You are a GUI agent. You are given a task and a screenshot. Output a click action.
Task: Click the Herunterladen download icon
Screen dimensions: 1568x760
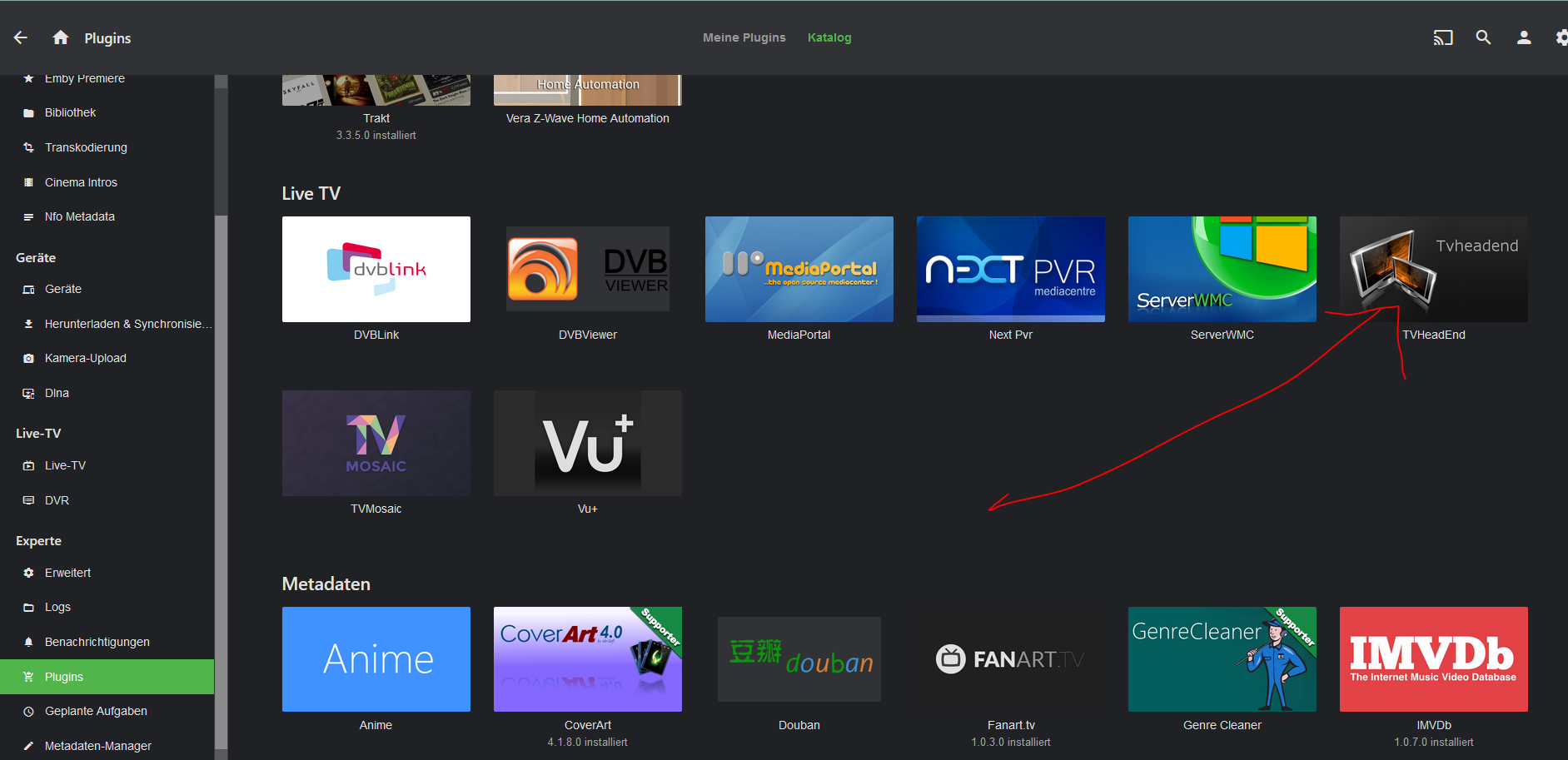pyautogui.click(x=28, y=324)
